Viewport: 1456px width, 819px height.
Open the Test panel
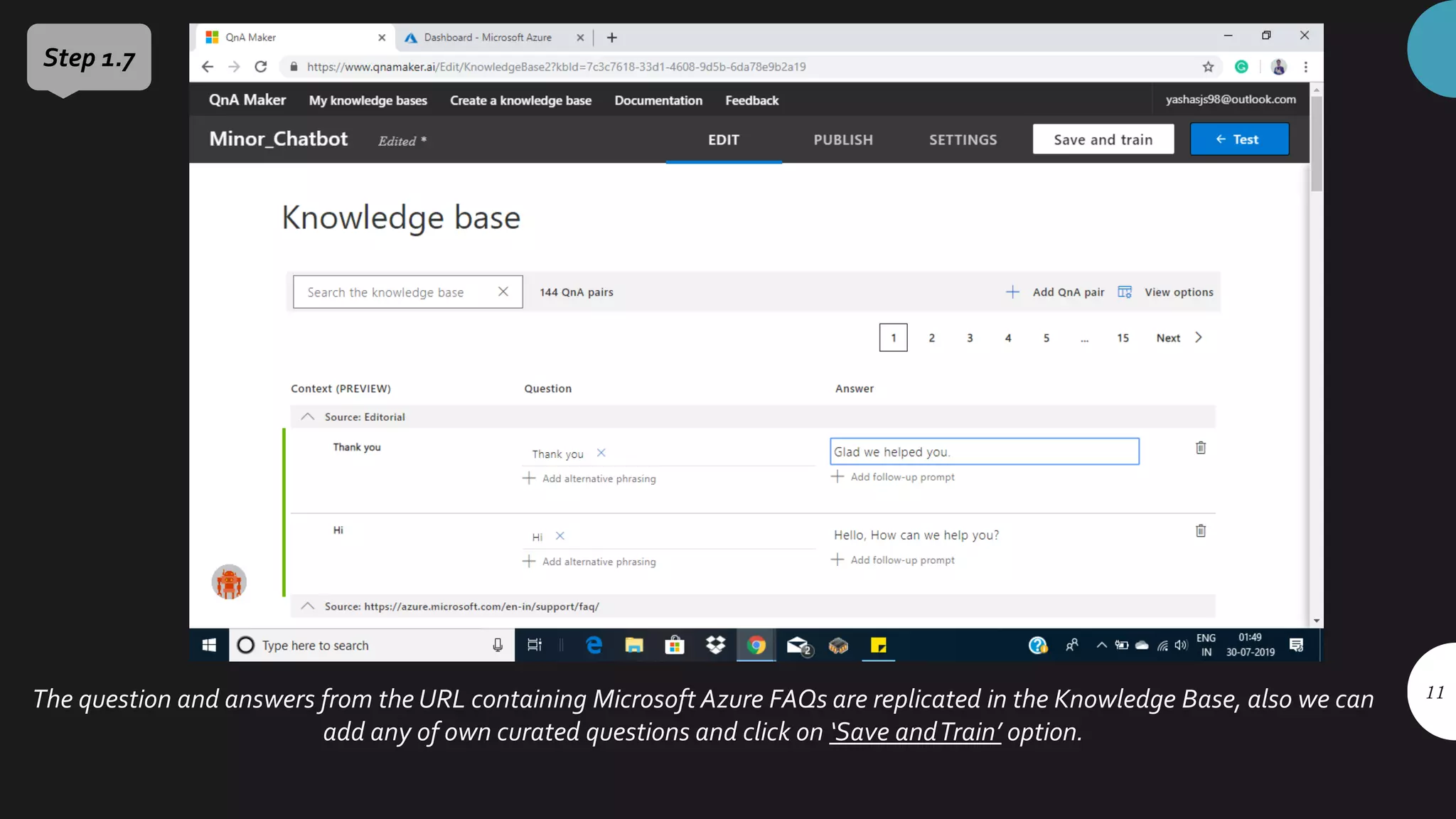1239,139
